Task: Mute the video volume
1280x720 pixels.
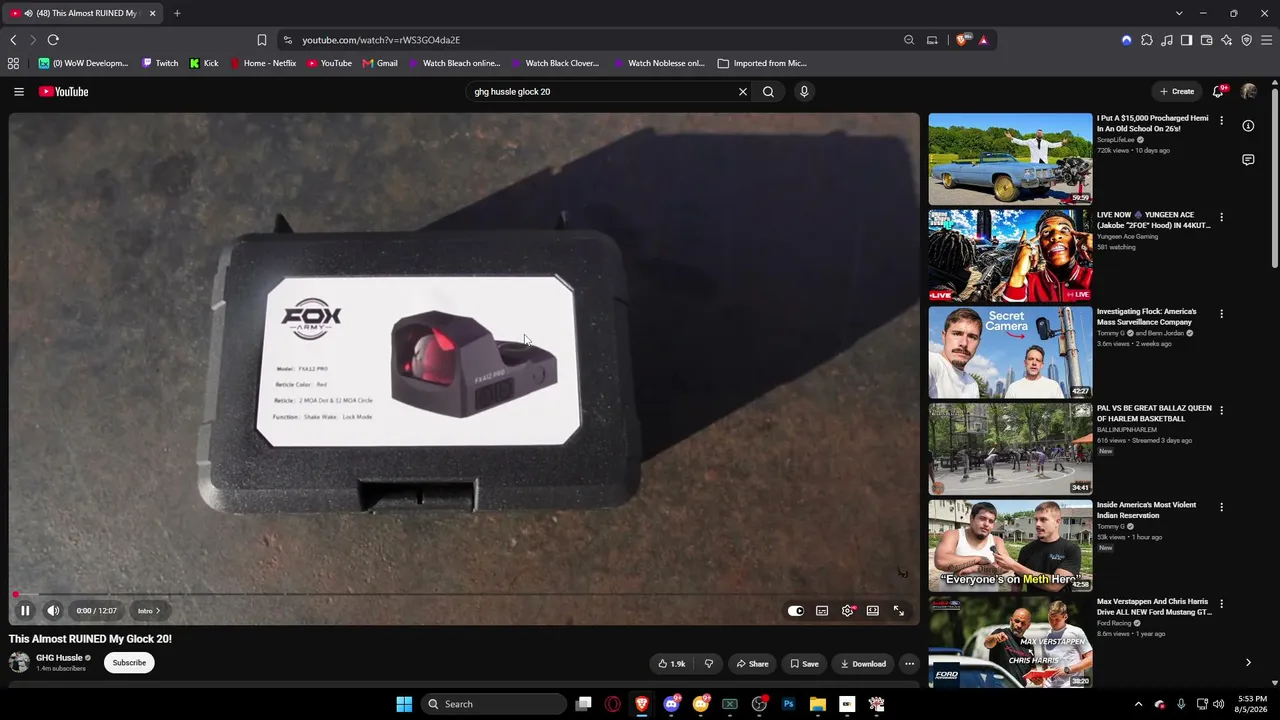Action: 53,611
